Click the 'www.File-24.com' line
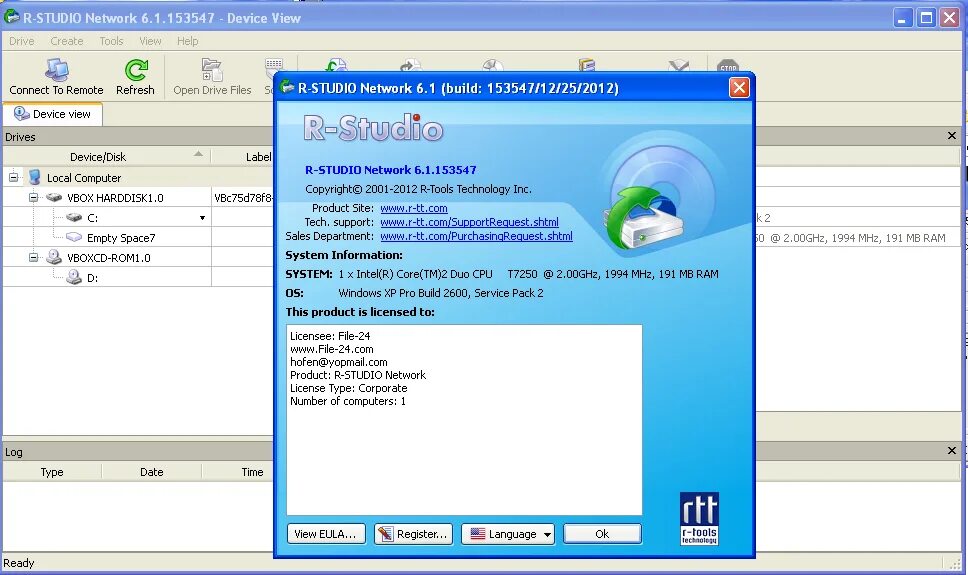 tap(332, 349)
